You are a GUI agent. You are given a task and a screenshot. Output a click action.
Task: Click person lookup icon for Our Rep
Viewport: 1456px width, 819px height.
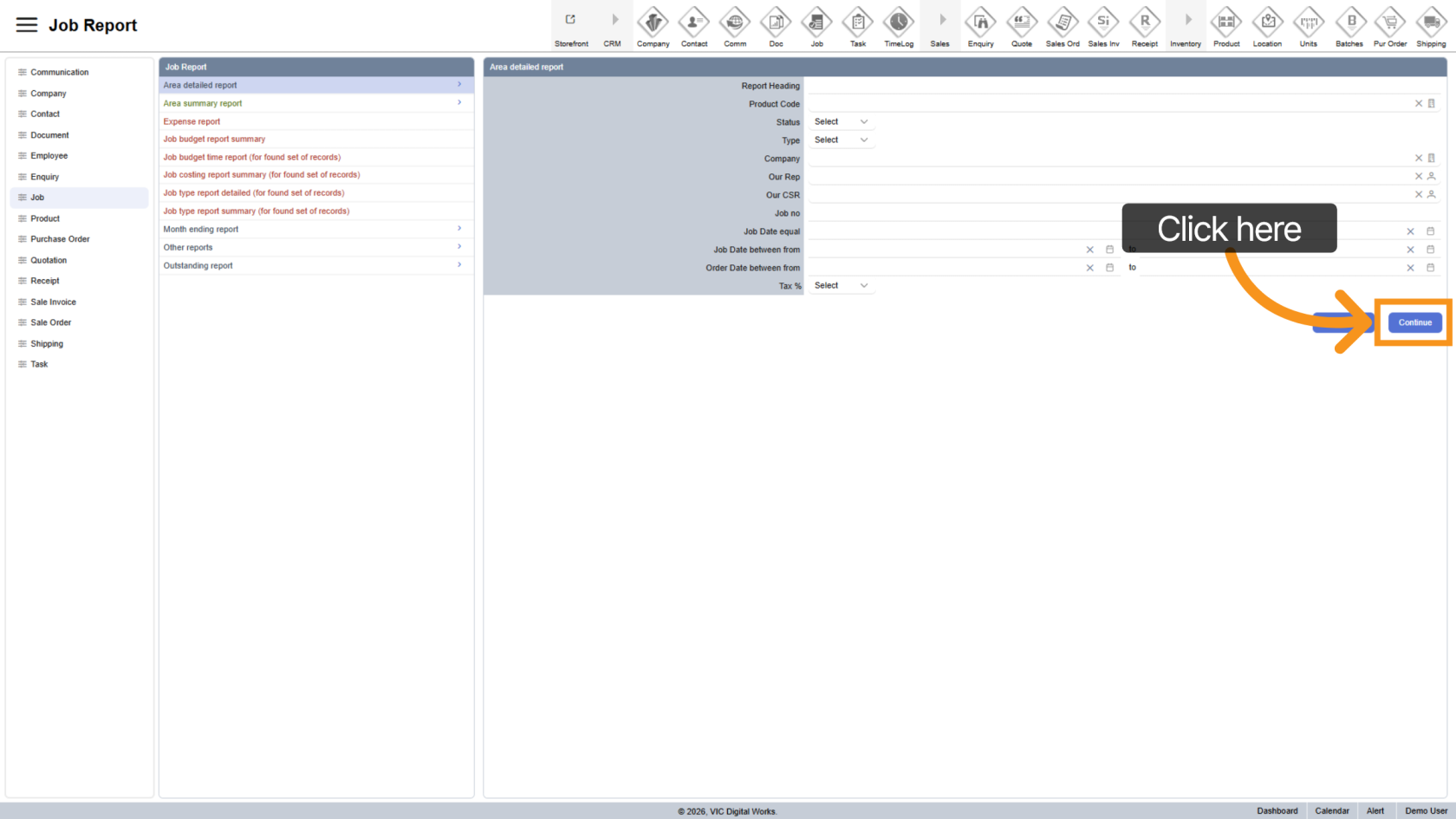pos(1431,177)
